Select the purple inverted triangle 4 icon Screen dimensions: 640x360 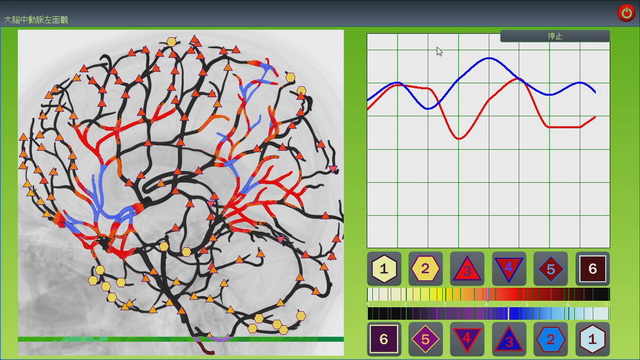(x=467, y=339)
